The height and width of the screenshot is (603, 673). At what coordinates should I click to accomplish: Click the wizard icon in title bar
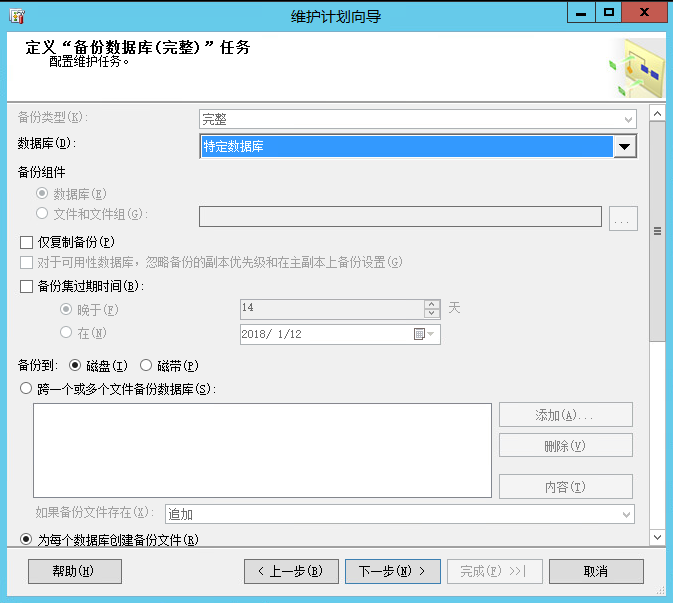pyautogui.click(x=17, y=16)
